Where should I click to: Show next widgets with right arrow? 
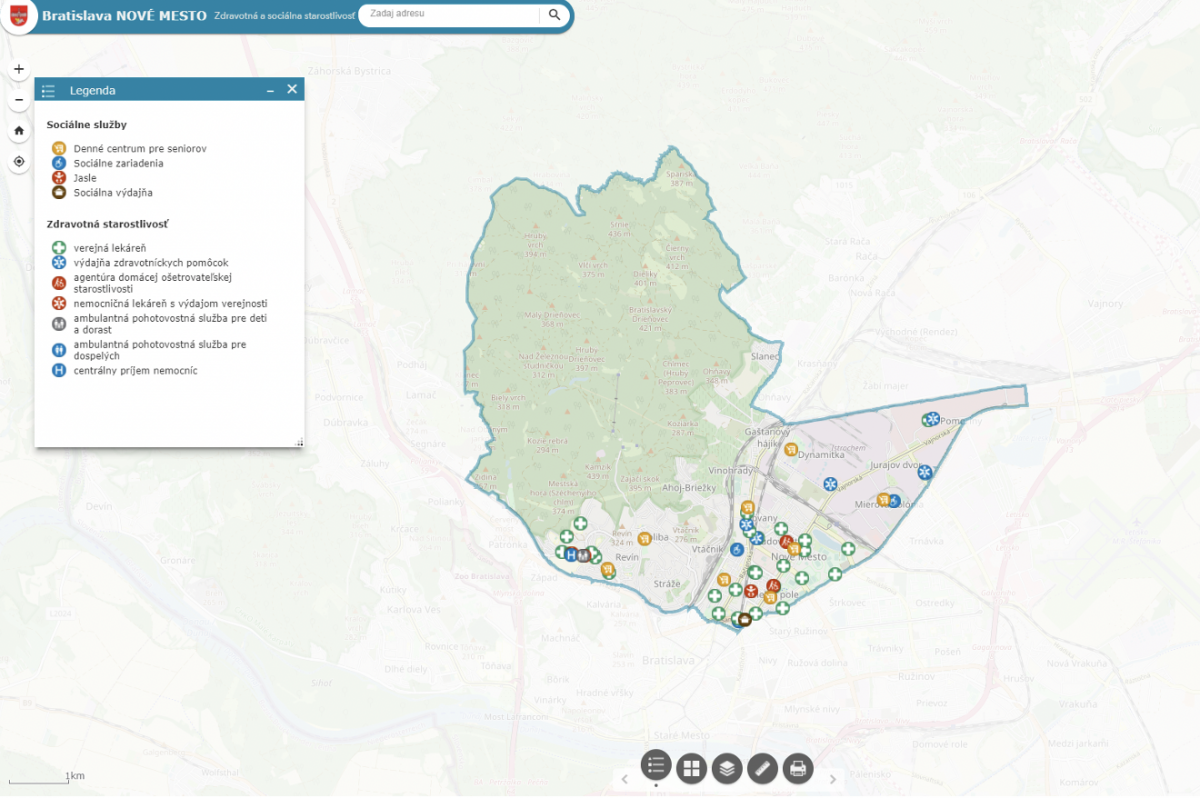pyautogui.click(x=832, y=779)
